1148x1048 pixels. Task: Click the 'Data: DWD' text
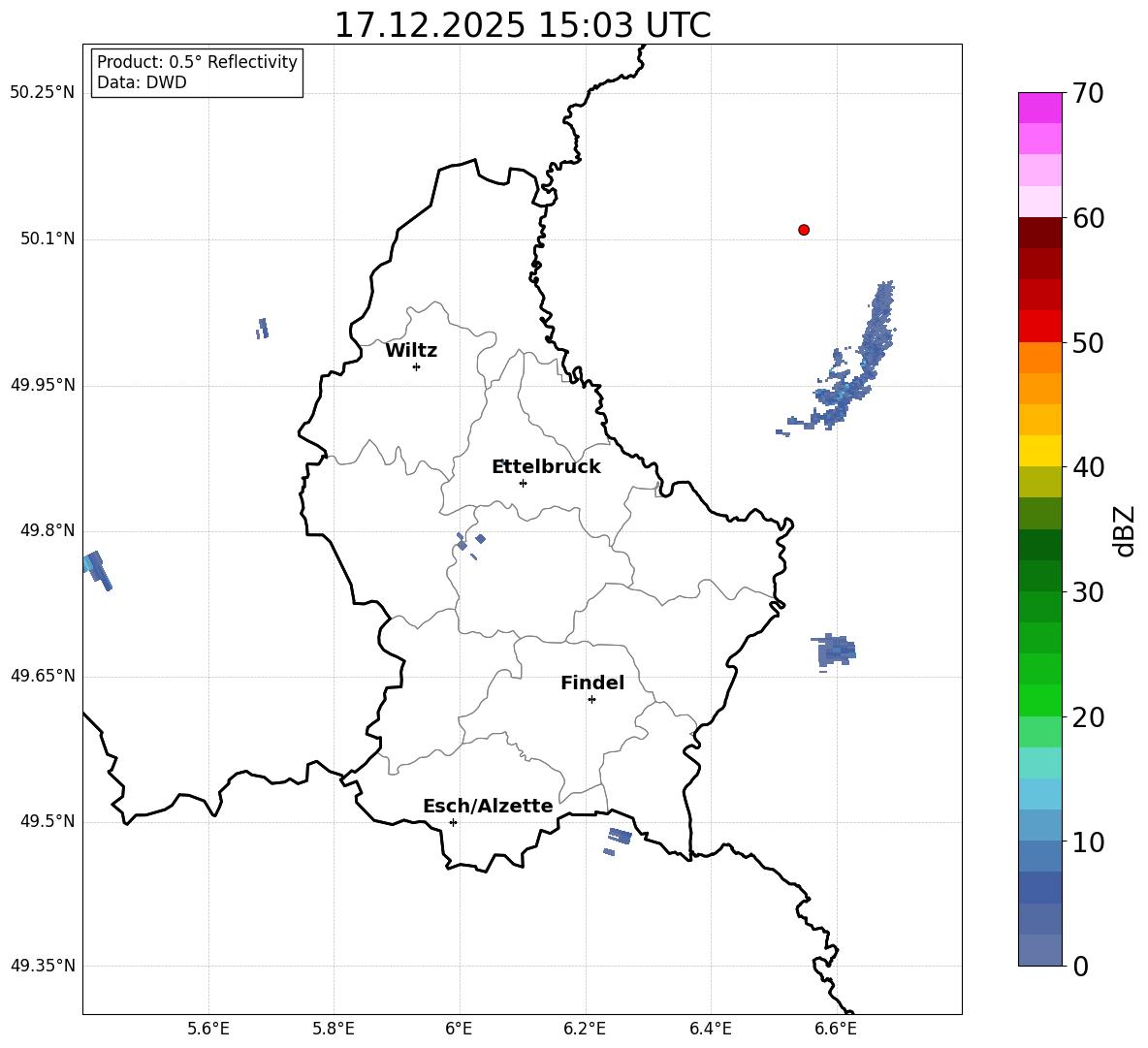pyautogui.click(x=142, y=82)
